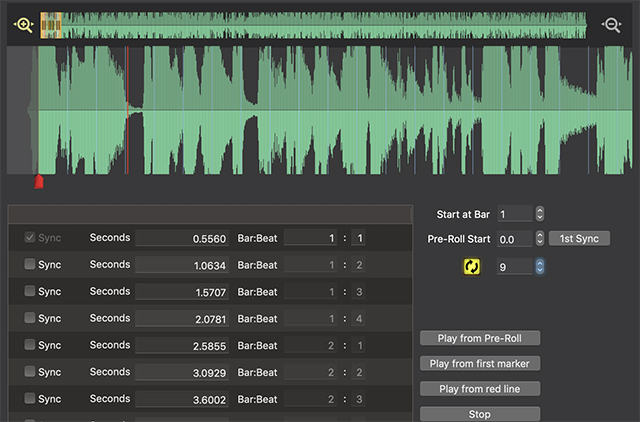640x422 pixels.
Task: Click Play from red line button
Action: pyautogui.click(x=480, y=388)
